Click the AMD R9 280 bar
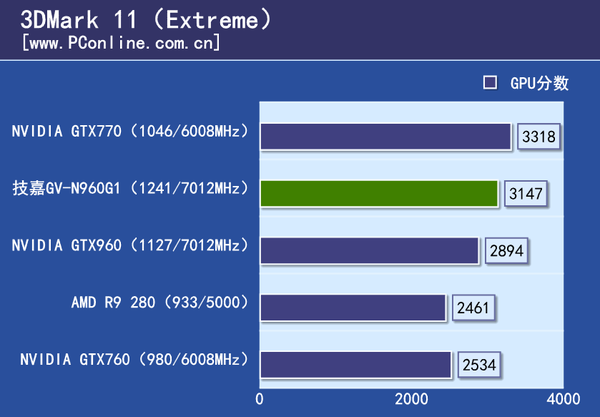The image size is (600, 417). [x=353, y=308]
